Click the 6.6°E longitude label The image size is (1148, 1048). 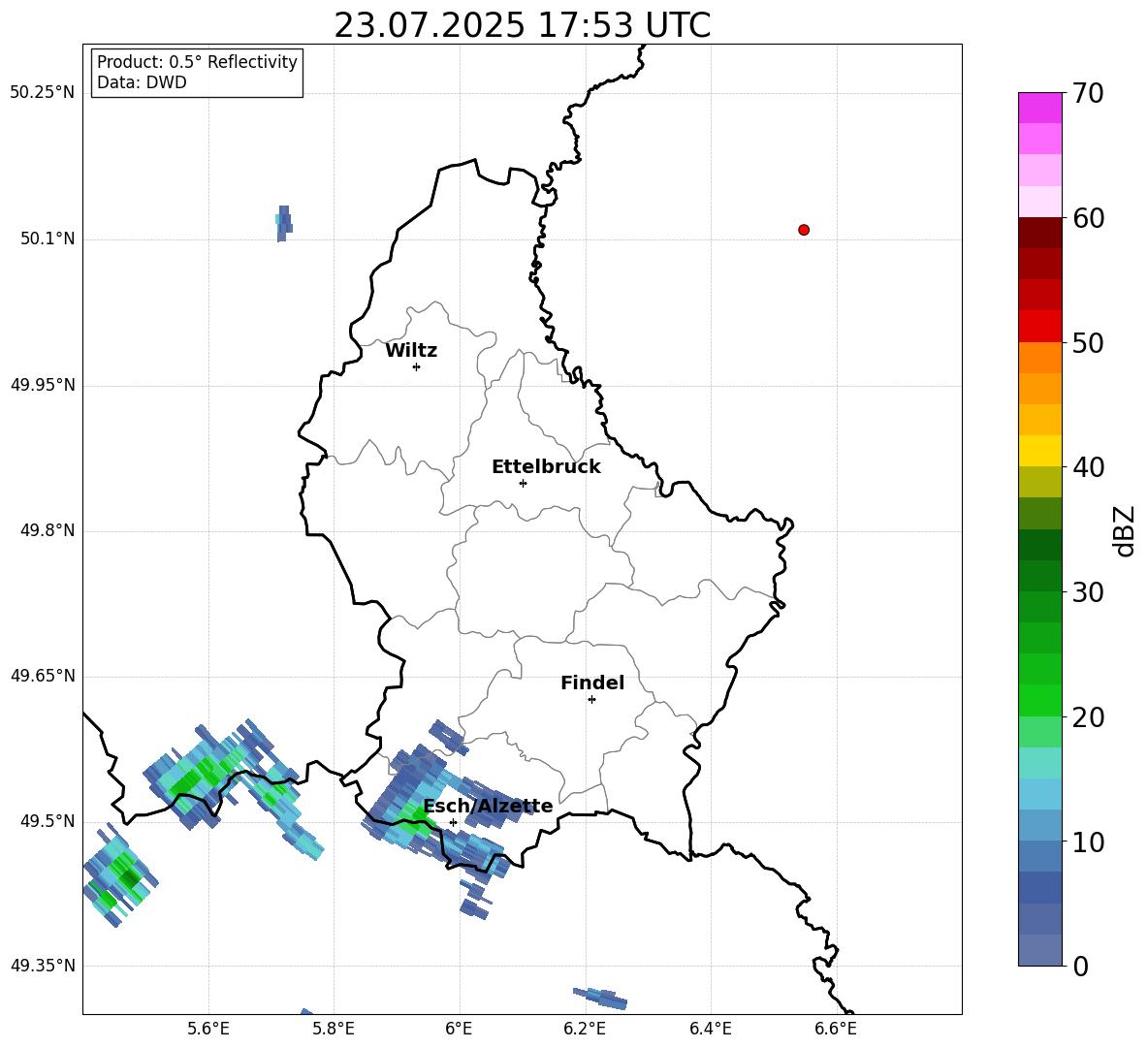tap(836, 1029)
